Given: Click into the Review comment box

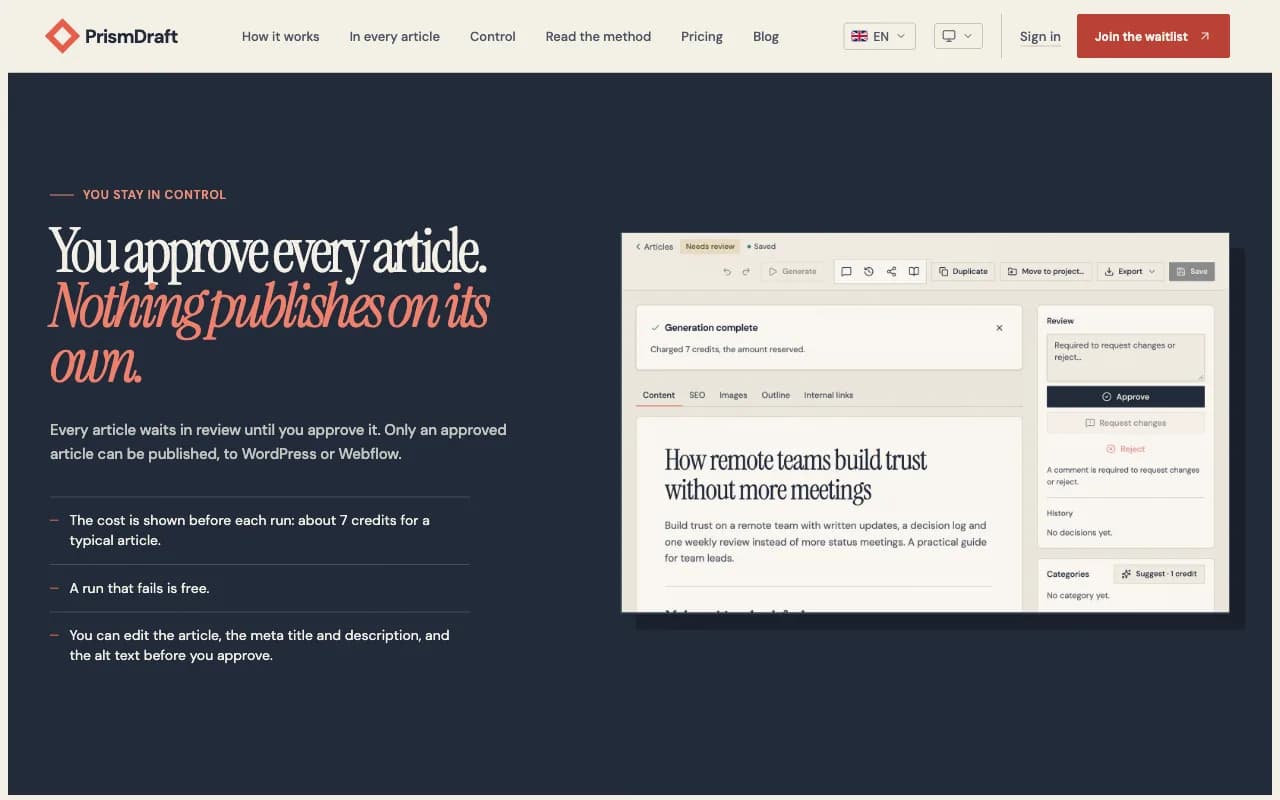Looking at the screenshot, I should 1126,357.
